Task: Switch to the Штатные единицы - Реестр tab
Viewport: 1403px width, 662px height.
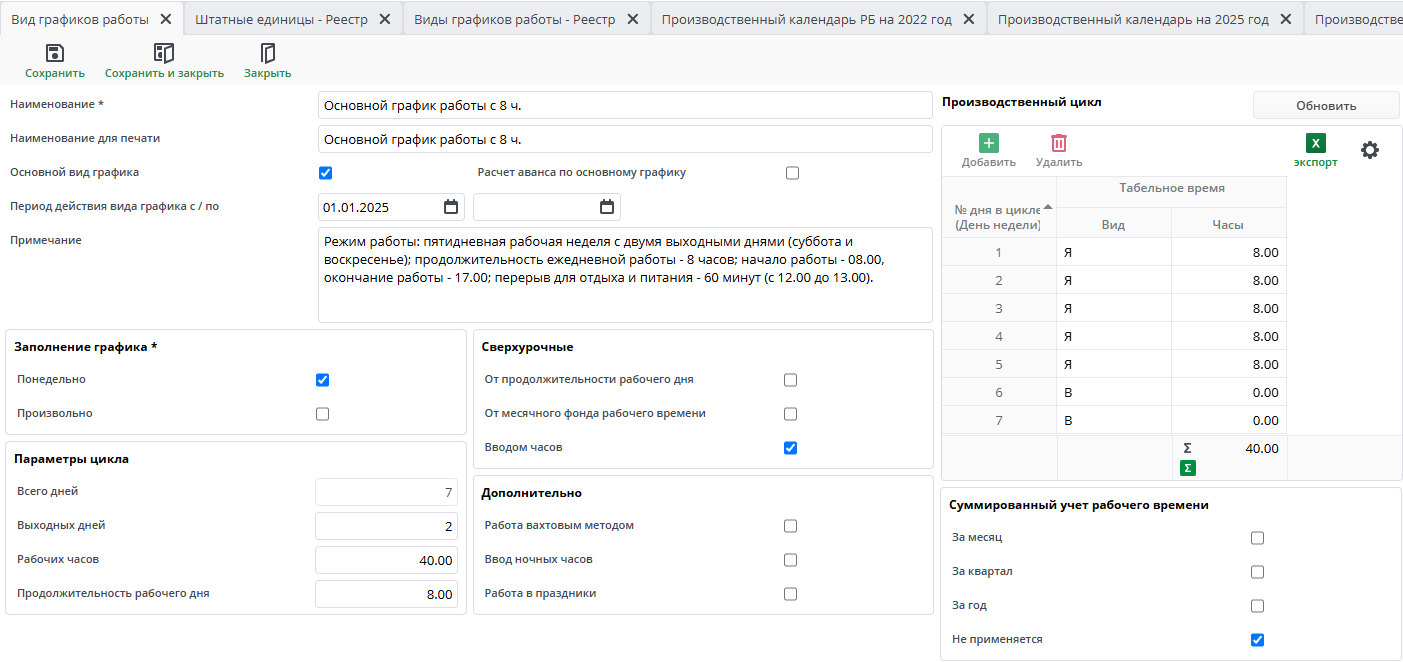Action: point(281,19)
